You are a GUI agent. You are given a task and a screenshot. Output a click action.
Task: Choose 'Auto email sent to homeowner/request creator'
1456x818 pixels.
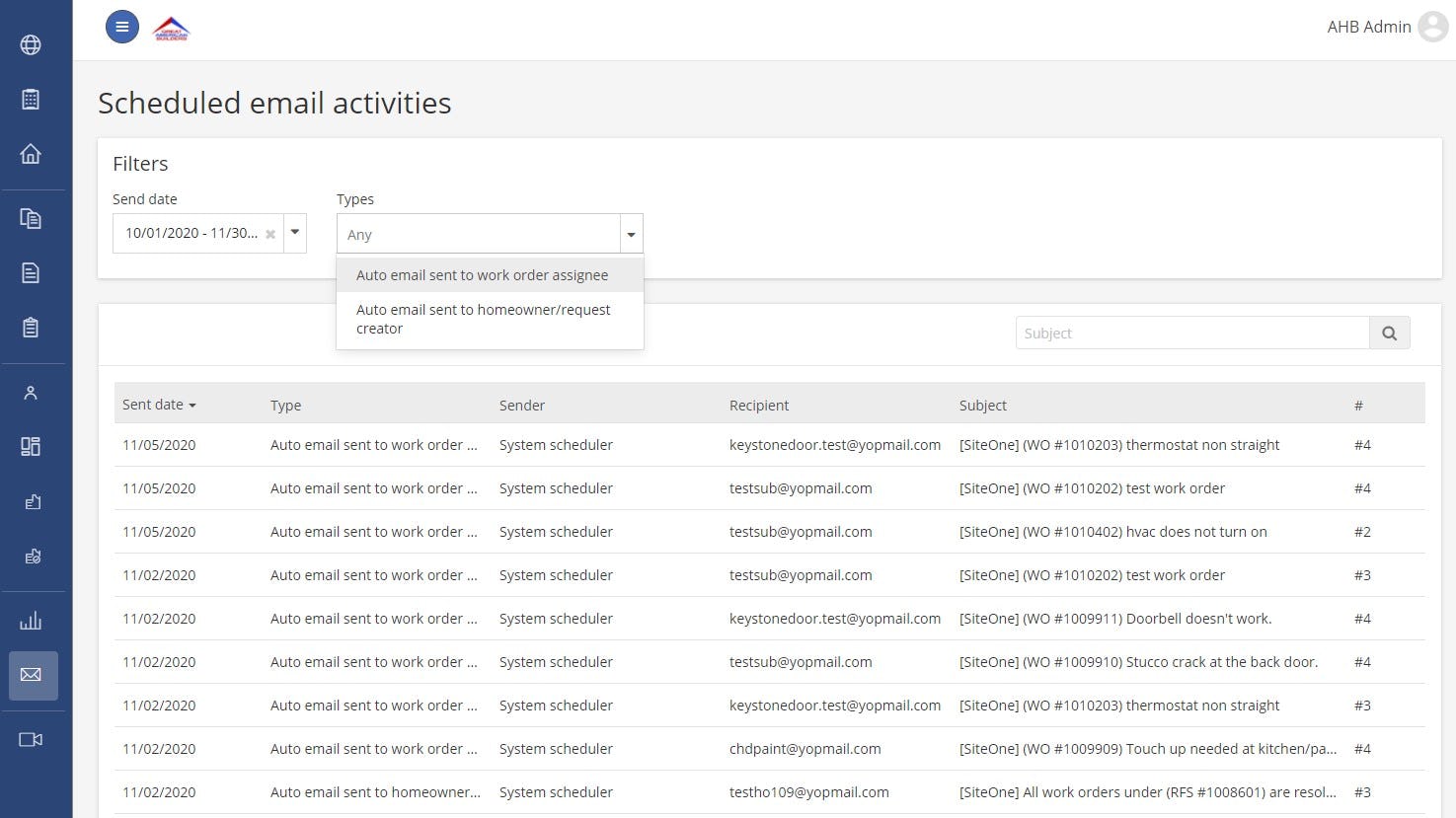pyautogui.click(x=483, y=319)
